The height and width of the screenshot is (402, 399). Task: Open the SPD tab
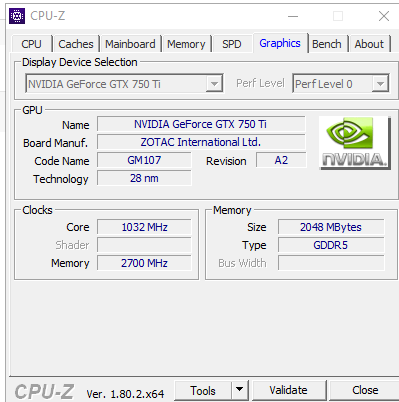[232, 44]
